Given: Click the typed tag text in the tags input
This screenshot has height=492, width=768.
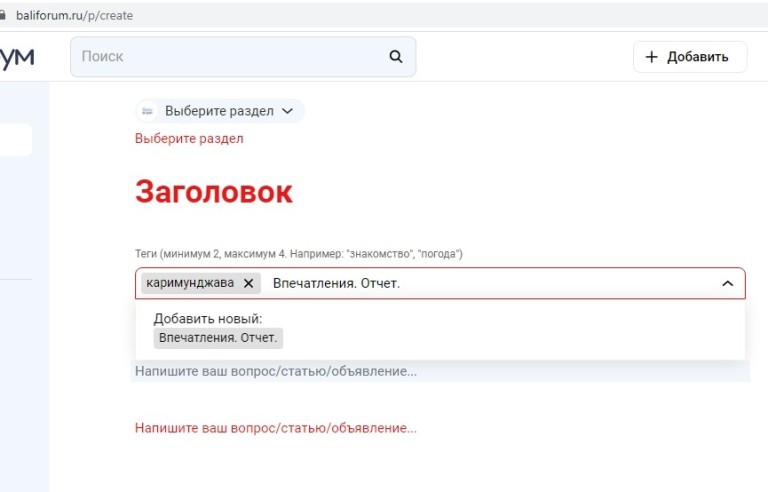Looking at the screenshot, I should pyautogui.click(x=336, y=283).
